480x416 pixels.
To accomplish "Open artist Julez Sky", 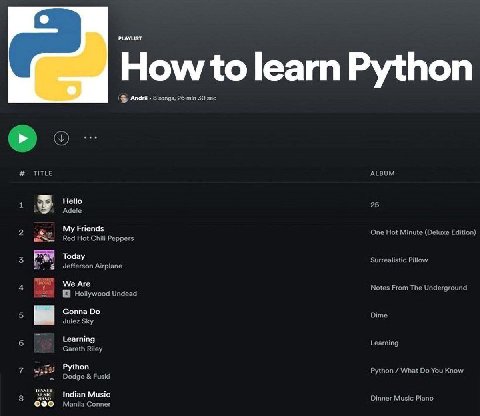I will (x=78, y=321).
